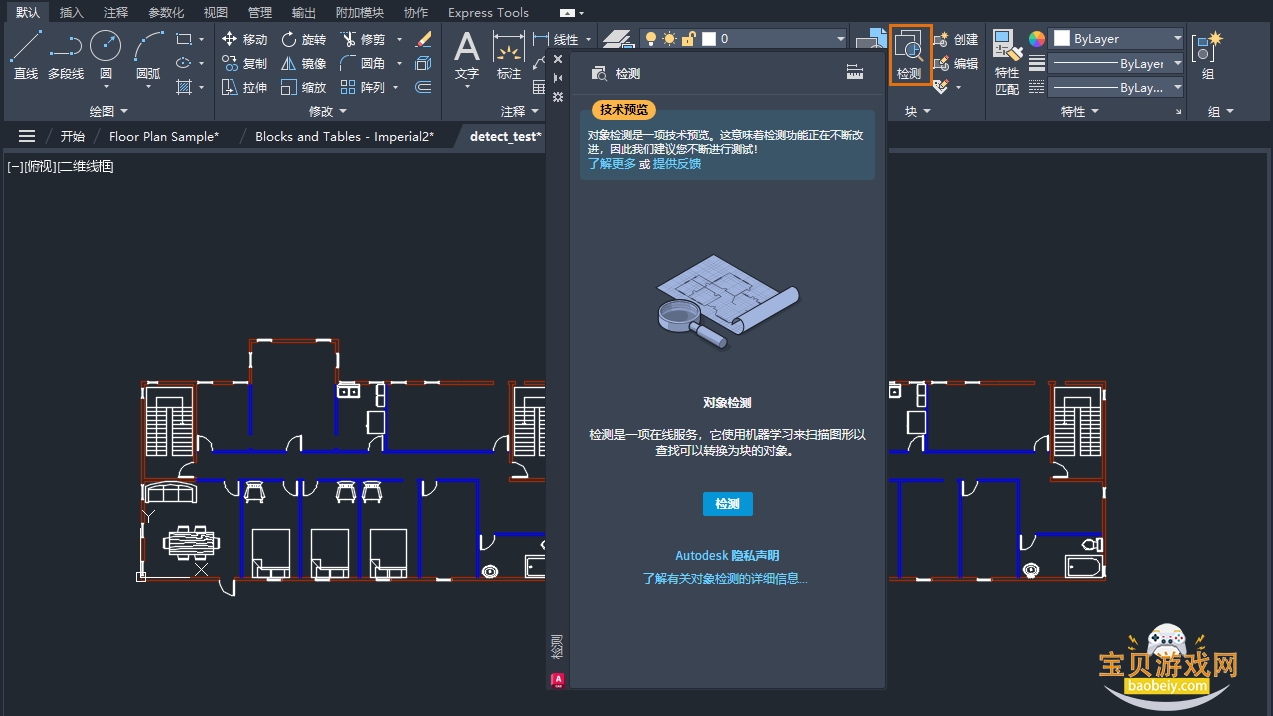Toggle layer lock padlock icon
This screenshot has width=1273, height=716.
[x=689, y=39]
